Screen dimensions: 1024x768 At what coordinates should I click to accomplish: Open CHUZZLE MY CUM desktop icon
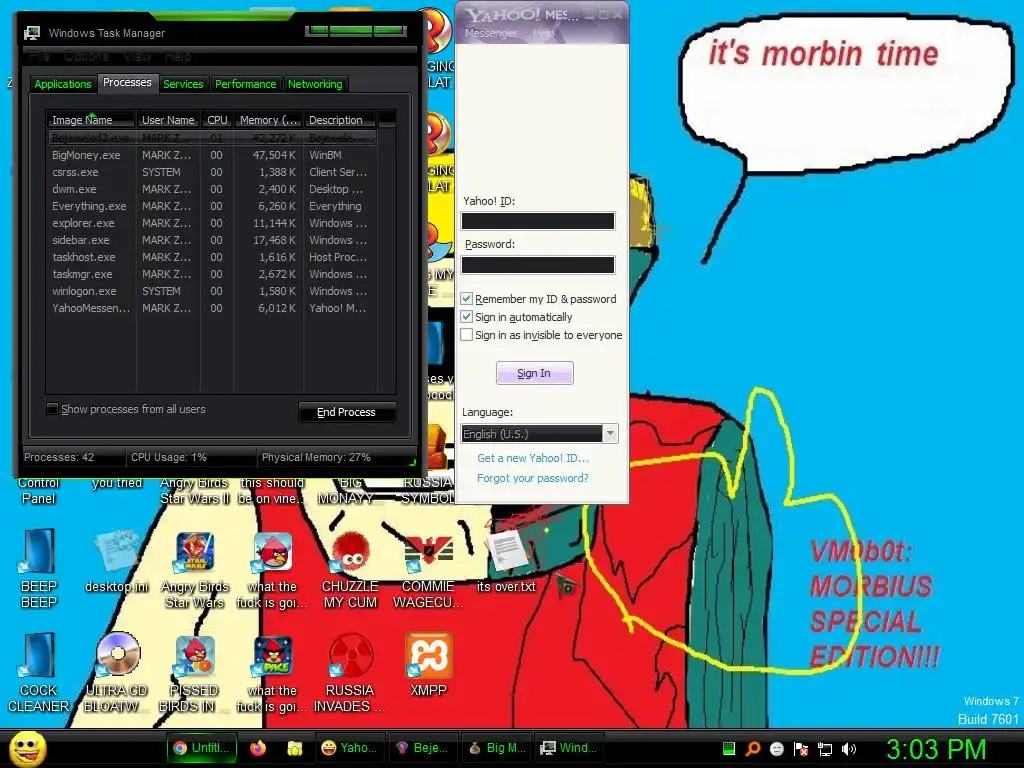click(350, 569)
